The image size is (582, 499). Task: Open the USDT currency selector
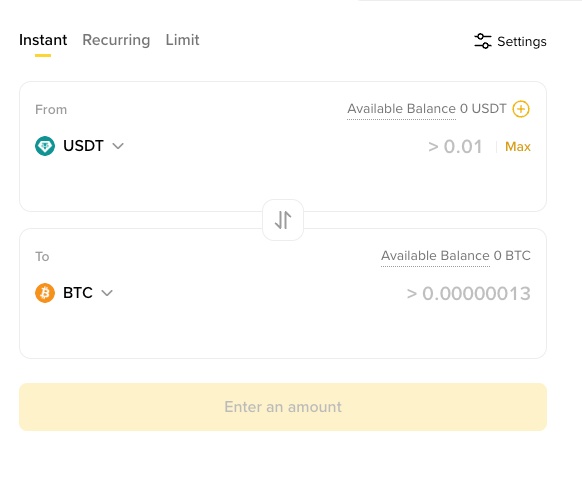point(79,146)
